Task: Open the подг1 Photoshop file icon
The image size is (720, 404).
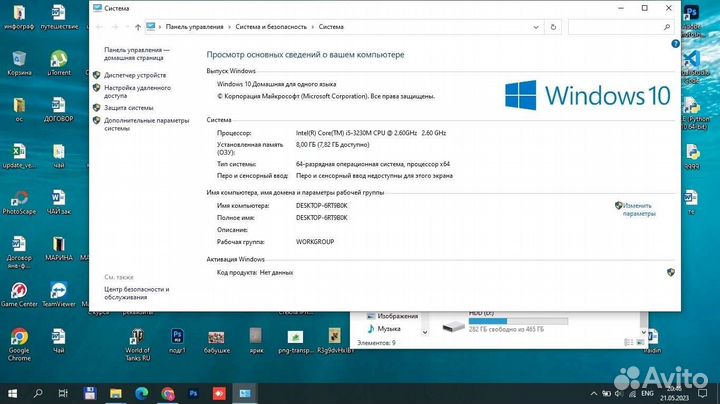Action: 177,341
